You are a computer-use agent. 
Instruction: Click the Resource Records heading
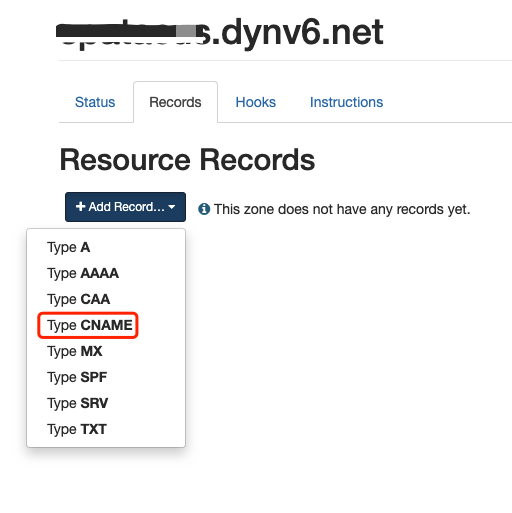[187, 160]
